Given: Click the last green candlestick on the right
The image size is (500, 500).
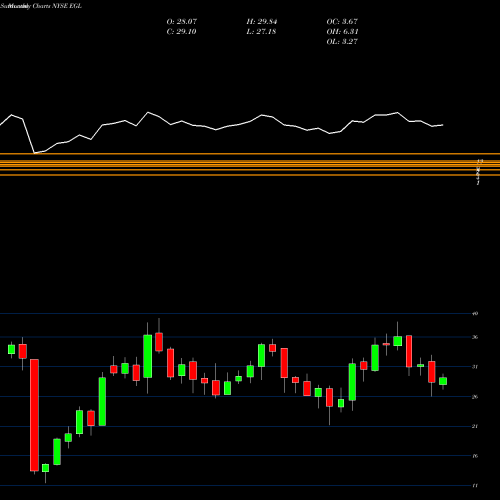Looking at the screenshot, I should pyautogui.click(x=443, y=381).
